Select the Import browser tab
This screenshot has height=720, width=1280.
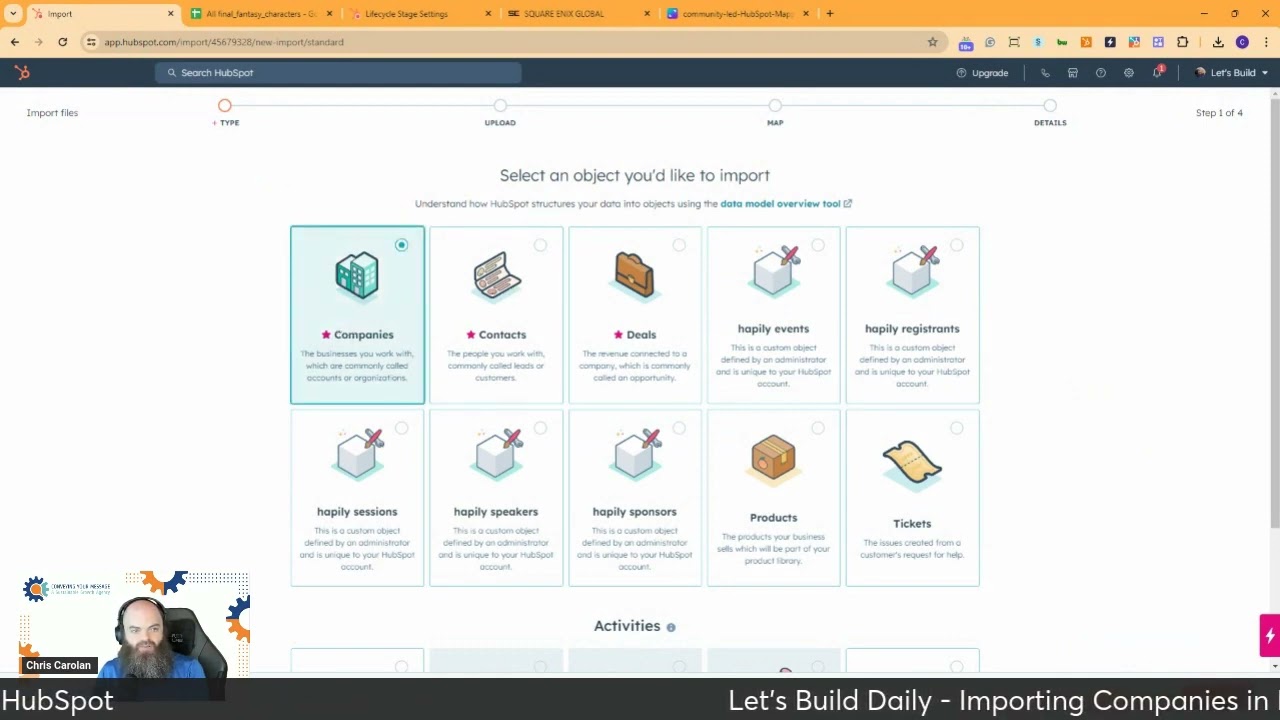click(102, 14)
